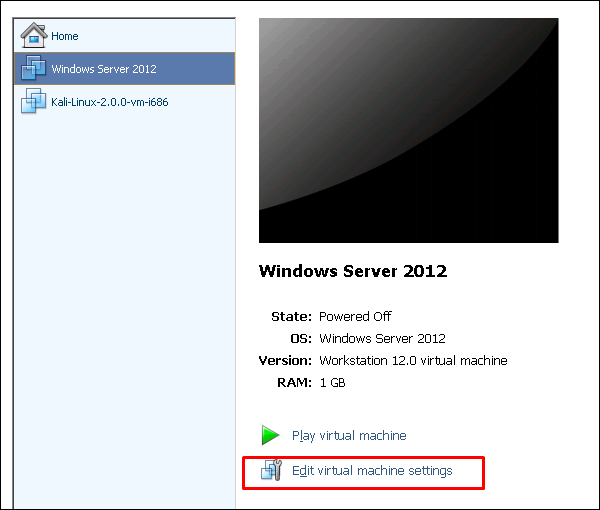Click the Home house icon in sidebar
This screenshot has width=600, height=510.
pos(34,36)
